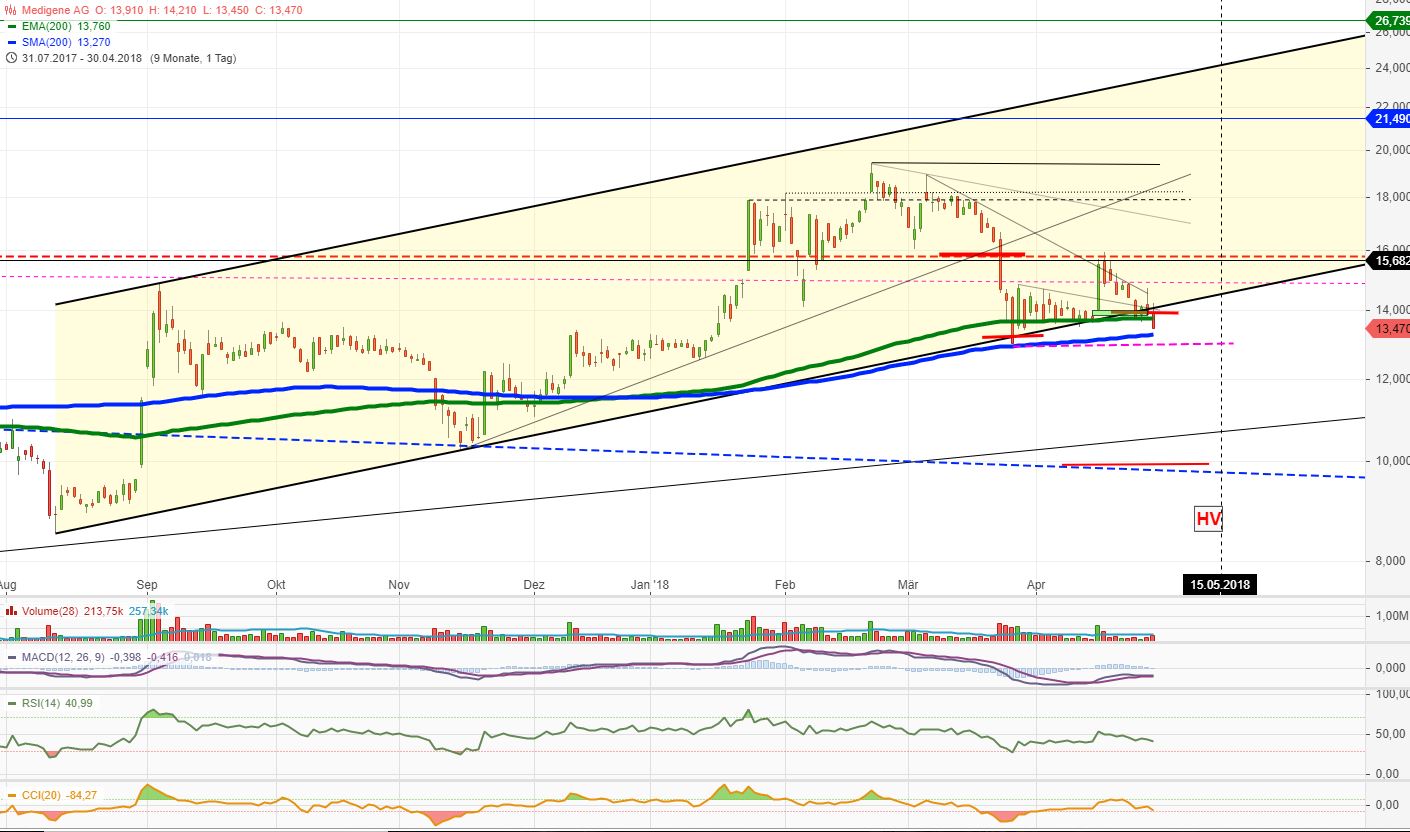Viewport: 1410px width, 832px height.
Task: Click the red HV event marker
Action: tap(1209, 519)
